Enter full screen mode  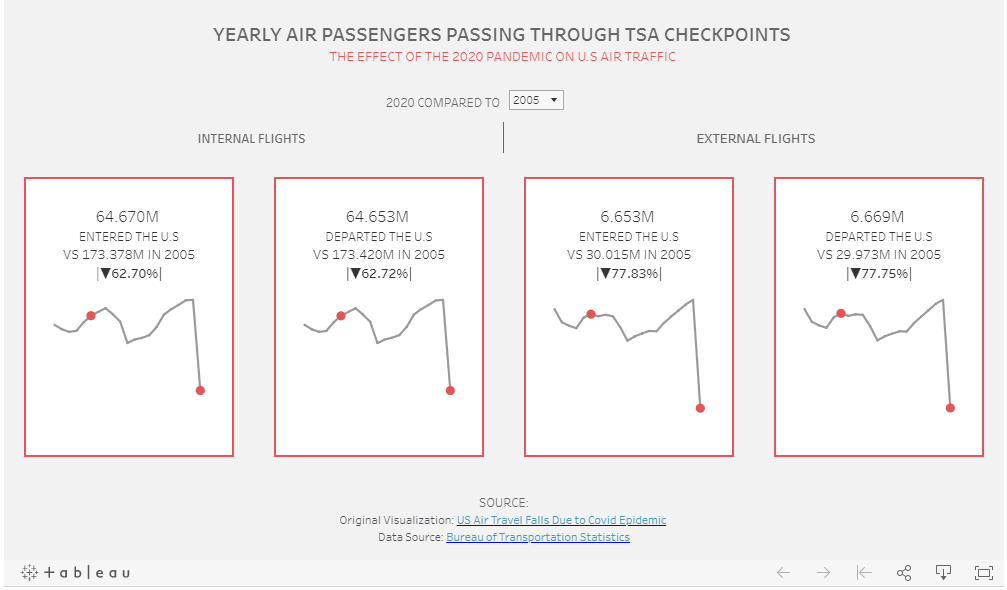[983, 573]
